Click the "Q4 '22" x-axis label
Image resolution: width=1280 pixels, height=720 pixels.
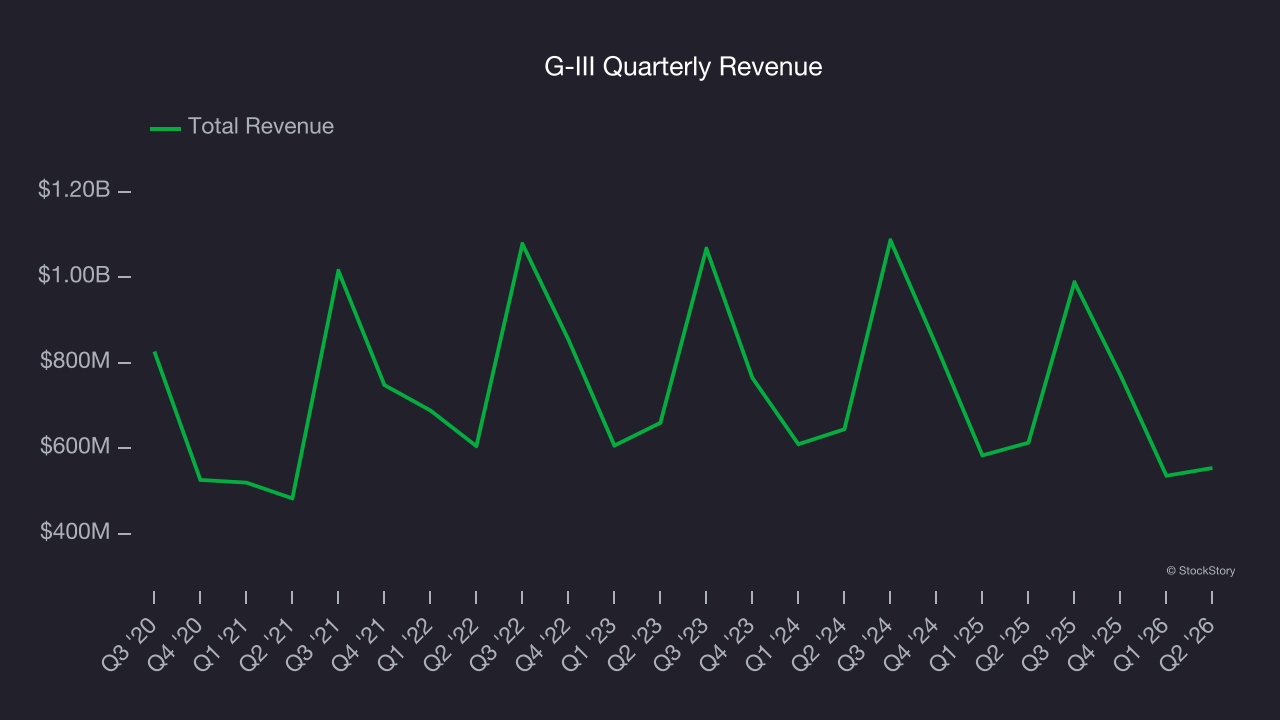[546, 645]
